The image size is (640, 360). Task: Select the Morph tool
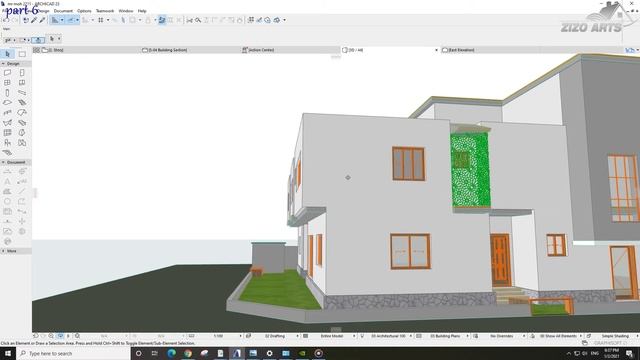[x=22, y=133]
